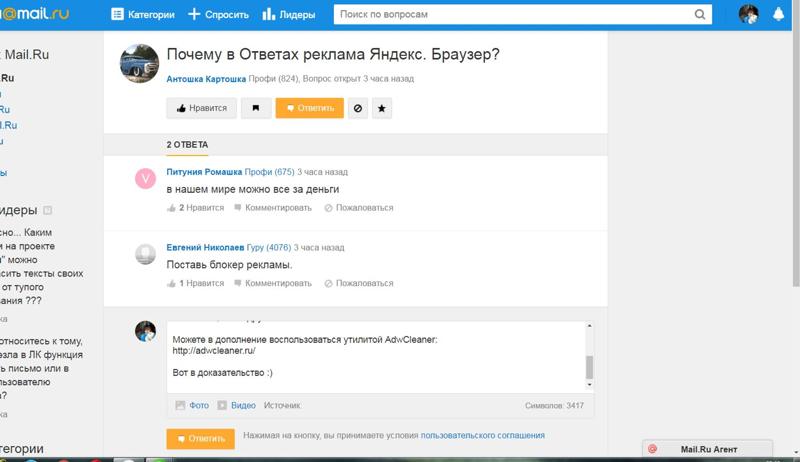Комментировать Евгений Николаев's answer
Viewport: 800px width, 462px height.
273,283
